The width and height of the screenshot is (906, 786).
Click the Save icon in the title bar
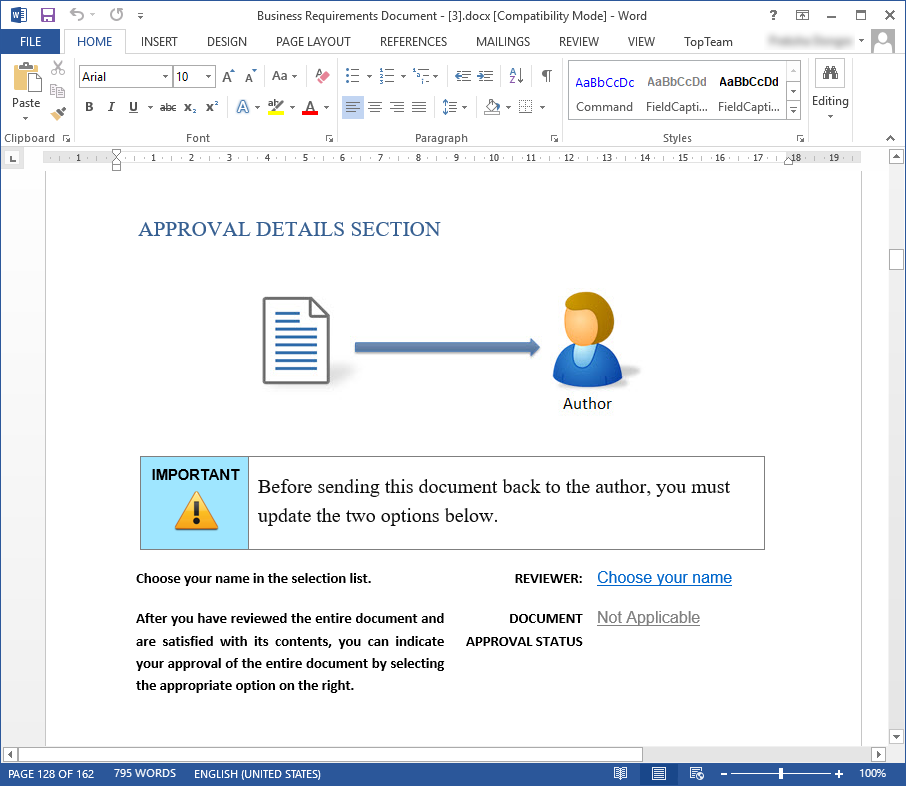(47, 15)
